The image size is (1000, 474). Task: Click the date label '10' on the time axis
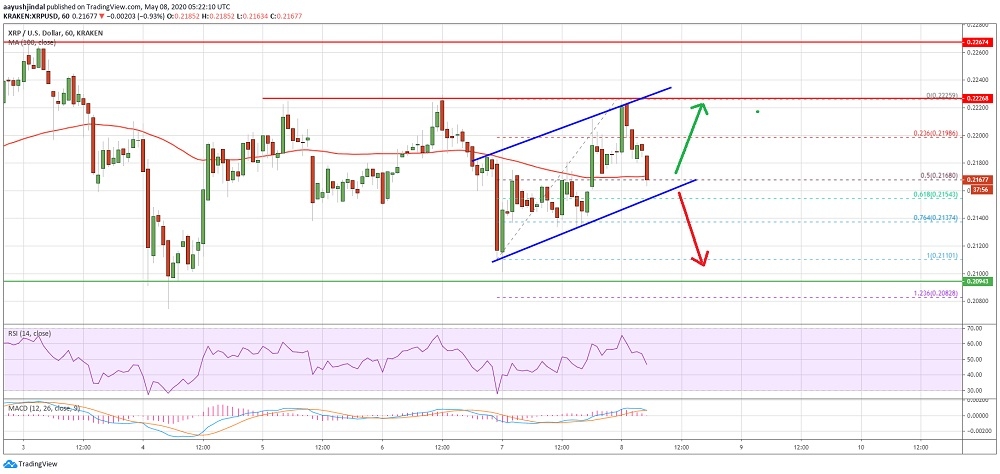click(861, 447)
